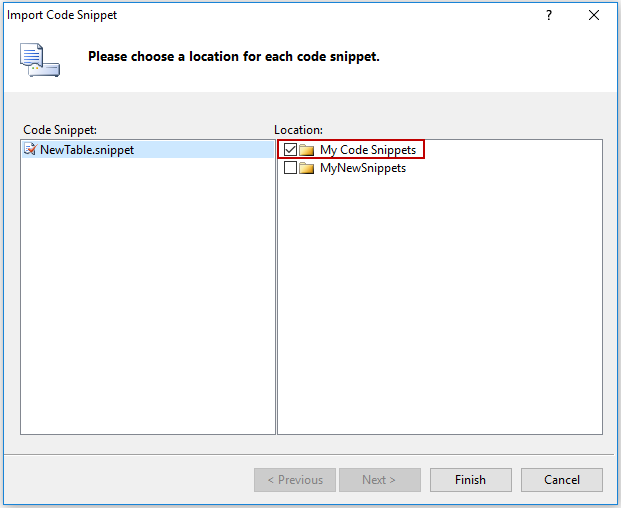Advance with the Next button
The height and width of the screenshot is (508, 621).
point(379,480)
